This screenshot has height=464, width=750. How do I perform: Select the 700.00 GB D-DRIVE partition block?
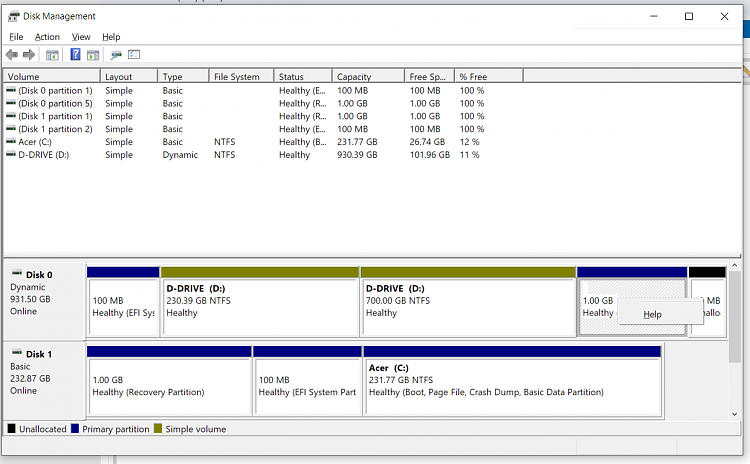click(x=467, y=306)
